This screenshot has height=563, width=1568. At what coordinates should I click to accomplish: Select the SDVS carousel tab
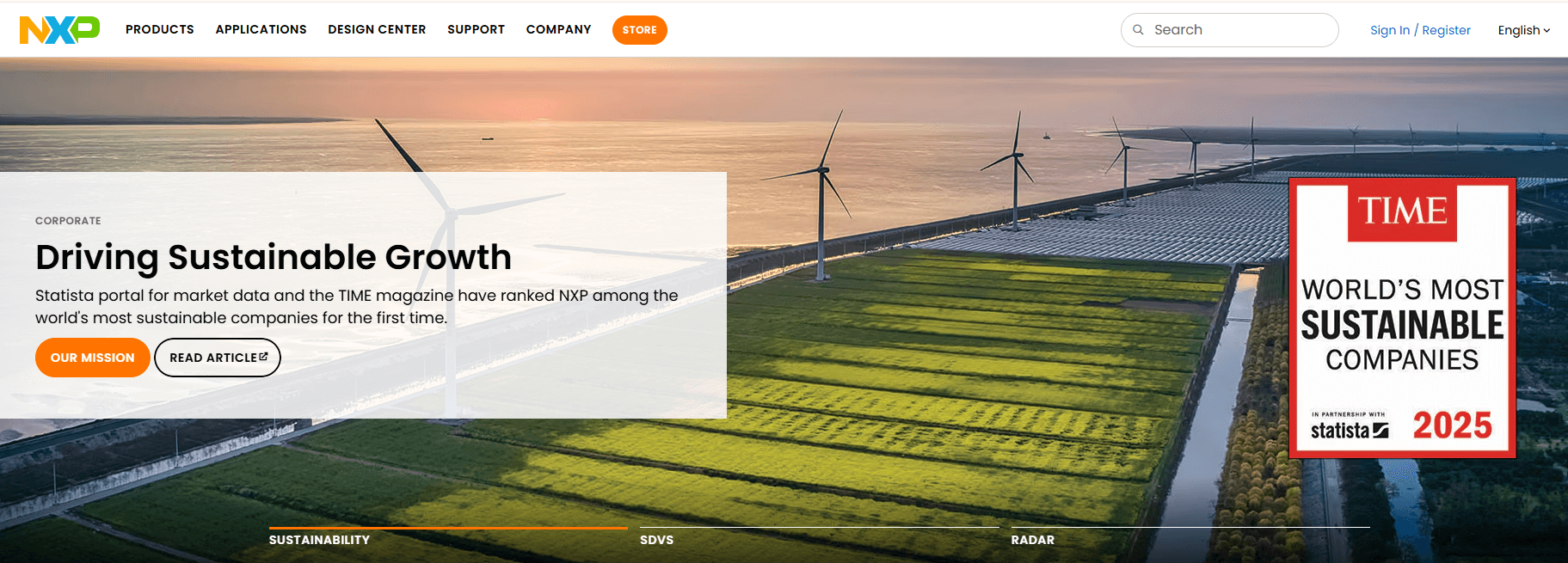point(819,539)
